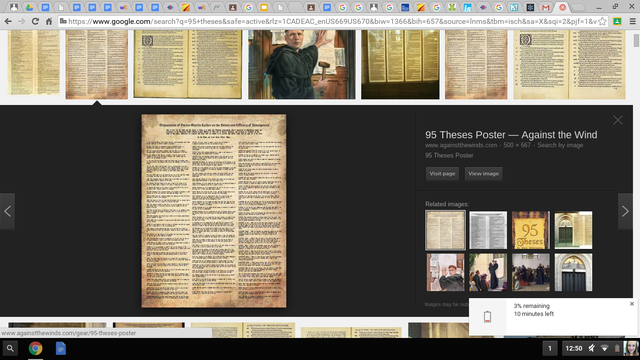Open the notification counter showing 1
This screenshot has height=360, width=640.
[x=550, y=349]
